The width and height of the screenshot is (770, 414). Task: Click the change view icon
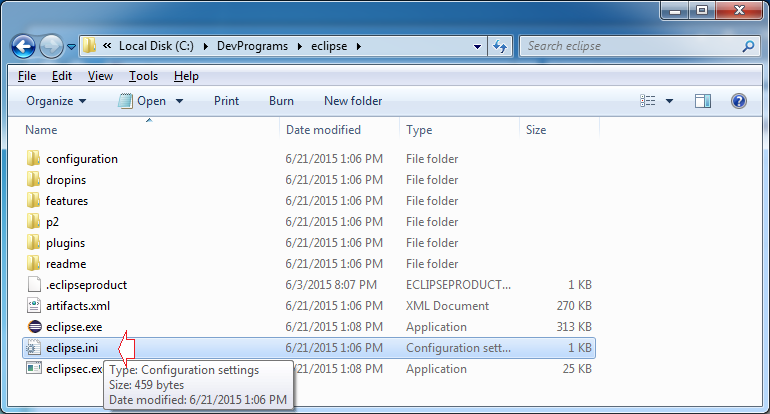coord(647,101)
